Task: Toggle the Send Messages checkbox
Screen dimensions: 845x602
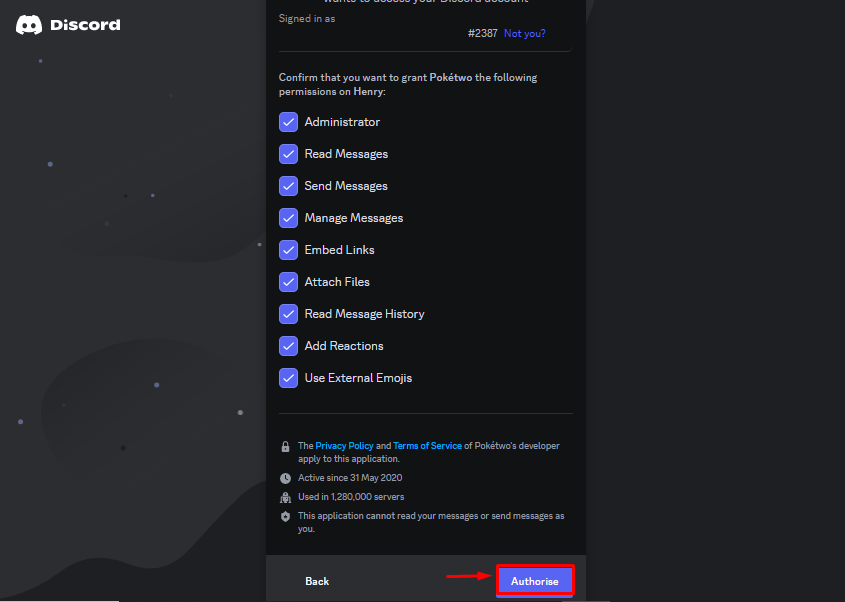Action: tap(288, 186)
